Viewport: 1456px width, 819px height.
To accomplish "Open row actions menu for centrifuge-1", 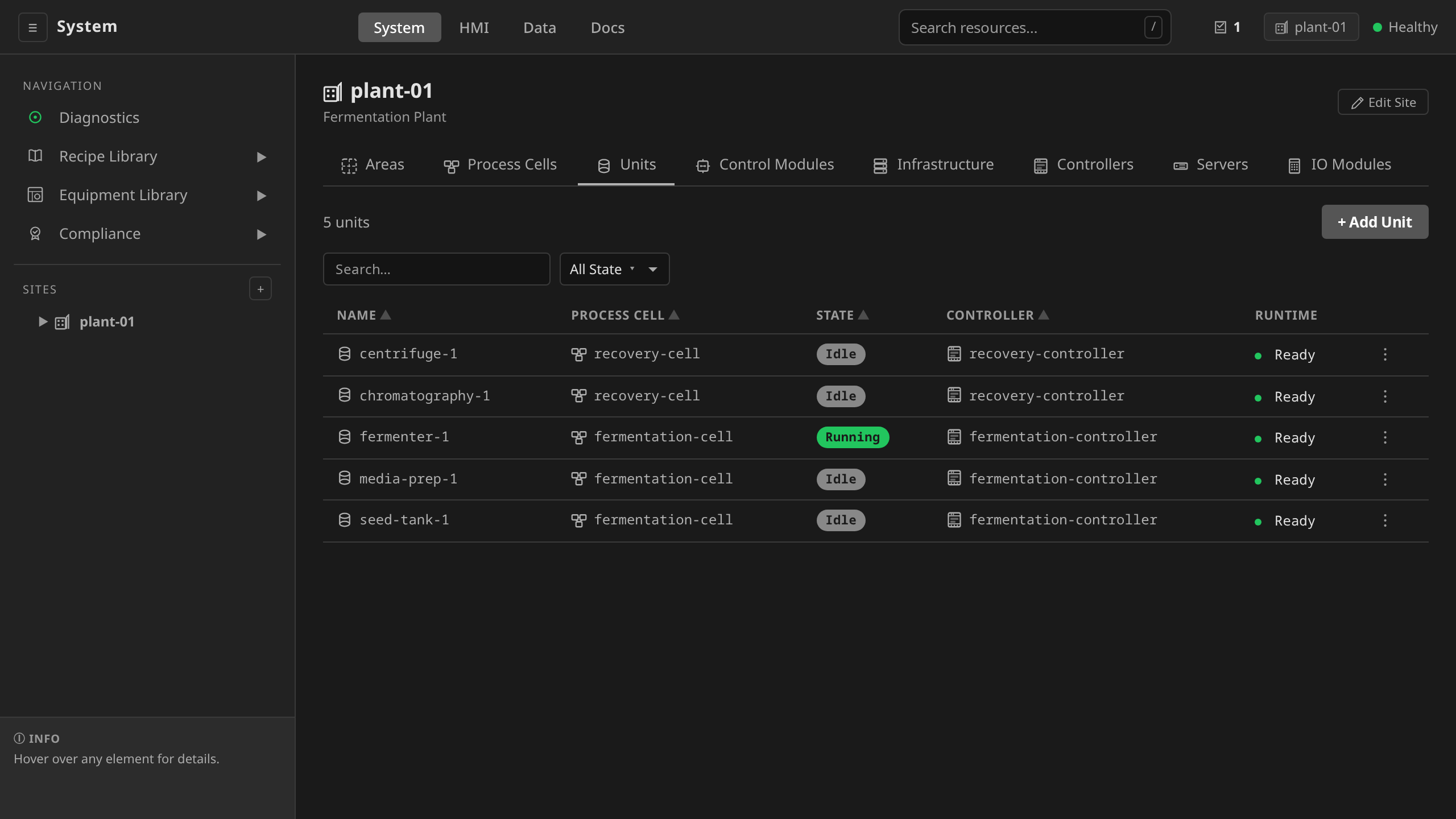I will [1385, 354].
